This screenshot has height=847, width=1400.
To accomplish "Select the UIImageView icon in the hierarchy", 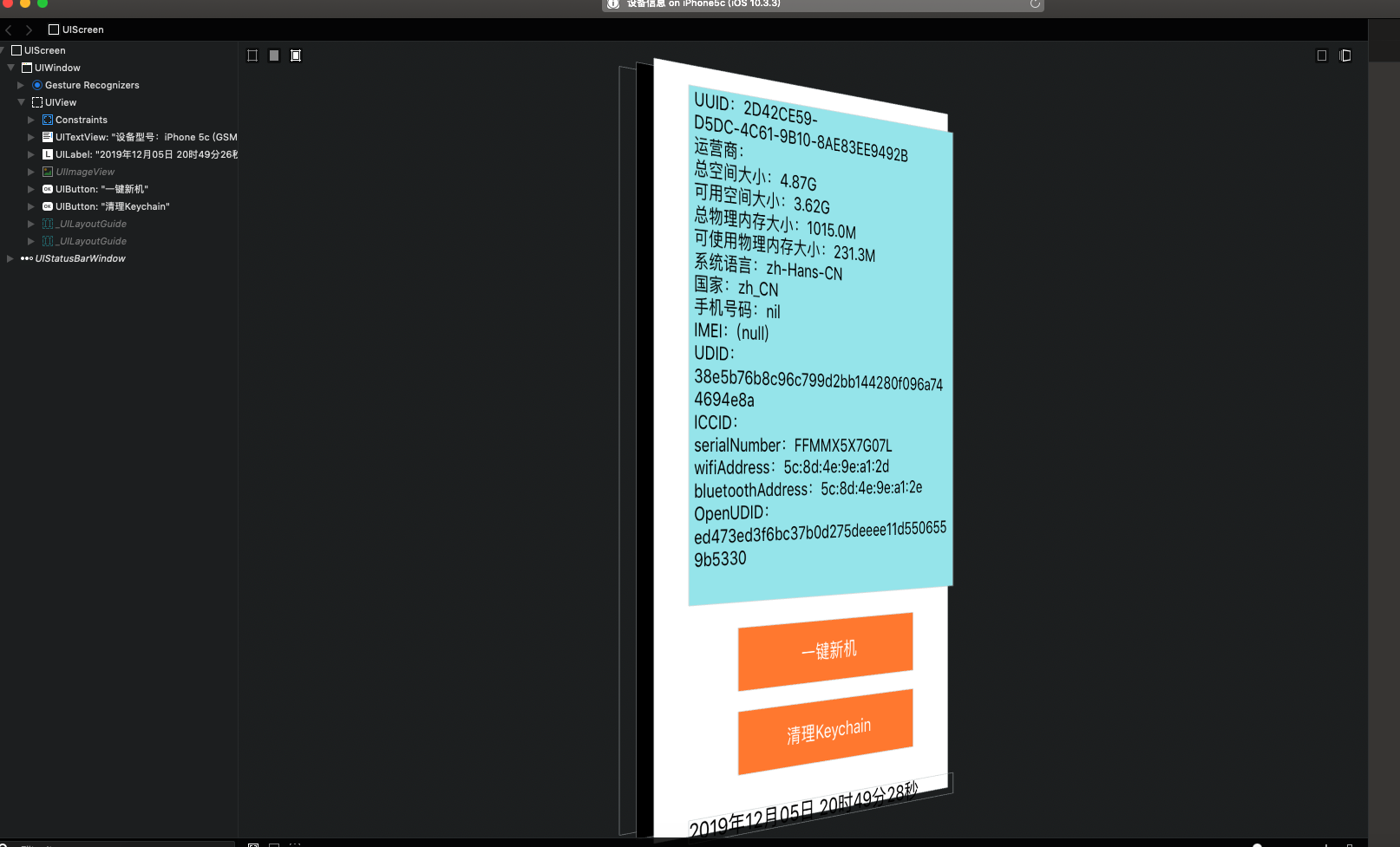I will click(x=48, y=171).
